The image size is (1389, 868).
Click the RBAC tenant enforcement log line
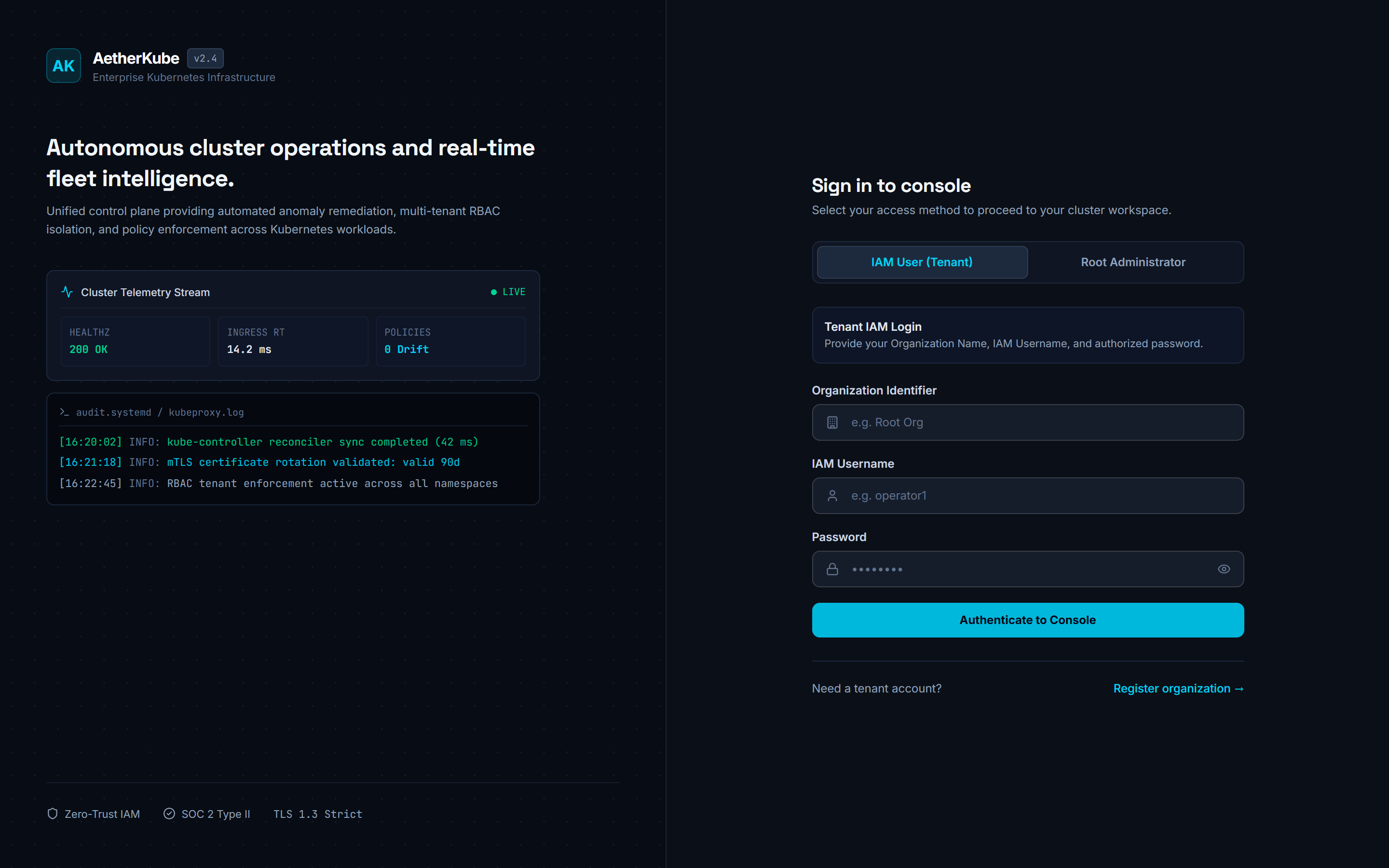[x=278, y=483]
